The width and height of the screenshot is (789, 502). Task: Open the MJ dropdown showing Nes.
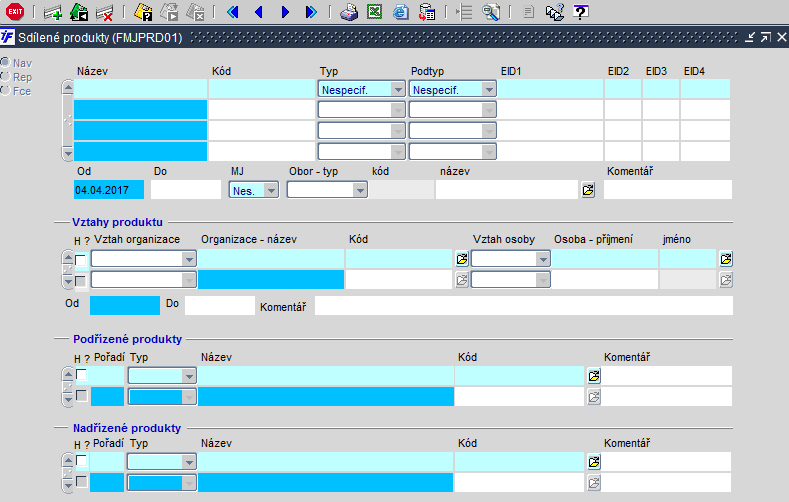(x=254, y=190)
